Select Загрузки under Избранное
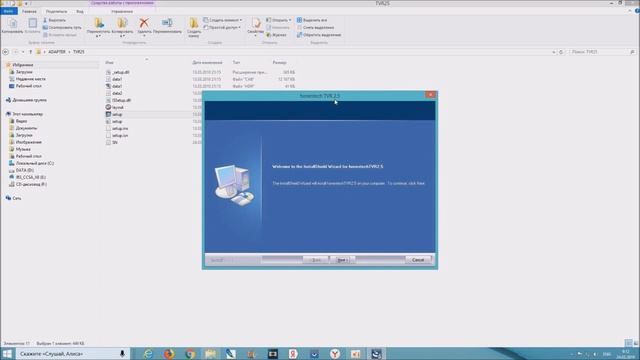 coord(24,72)
